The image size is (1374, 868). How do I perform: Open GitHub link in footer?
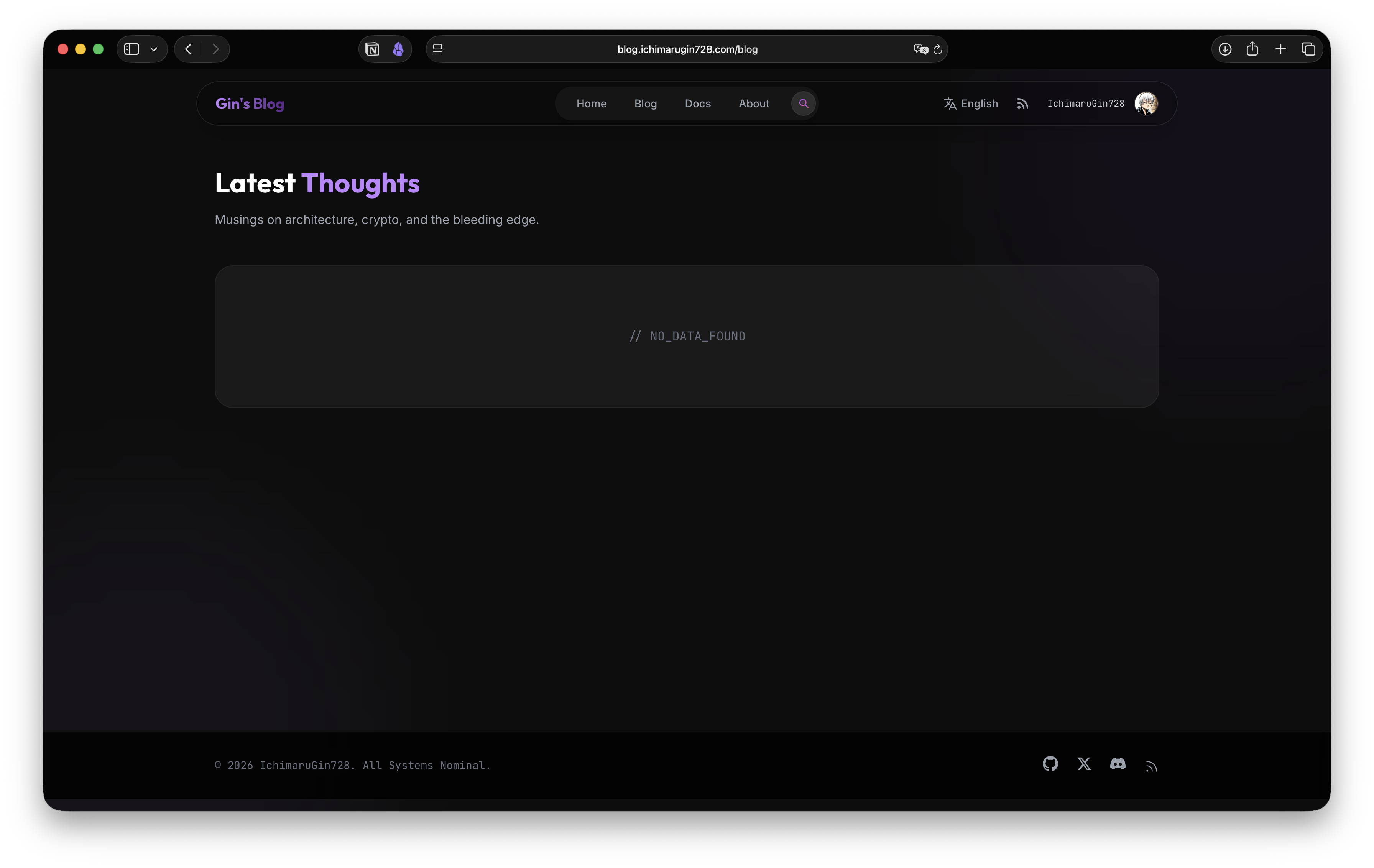(x=1050, y=764)
